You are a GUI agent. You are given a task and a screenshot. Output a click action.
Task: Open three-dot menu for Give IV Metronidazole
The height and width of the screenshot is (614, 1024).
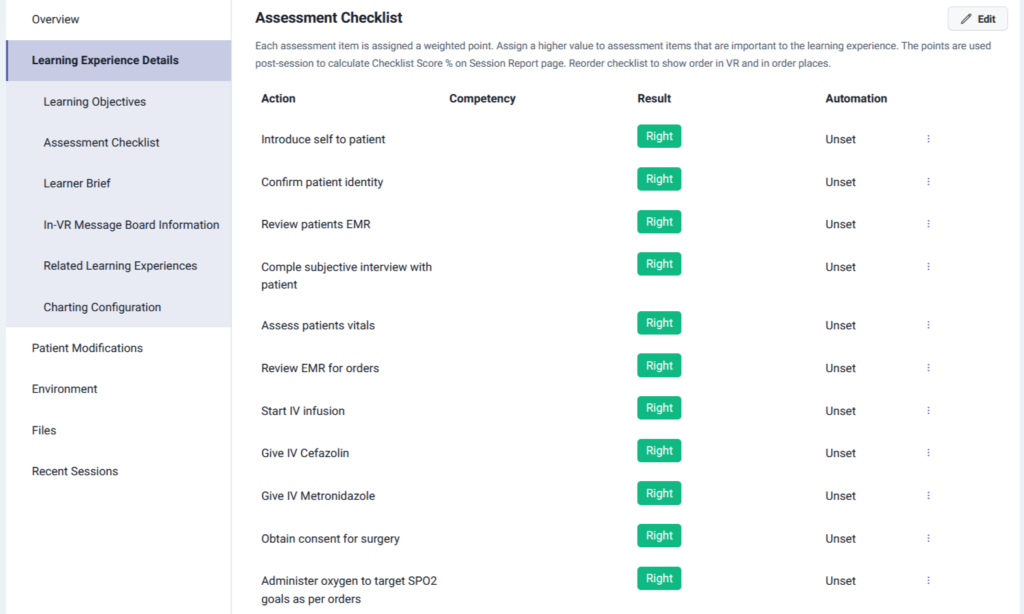(x=928, y=496)
